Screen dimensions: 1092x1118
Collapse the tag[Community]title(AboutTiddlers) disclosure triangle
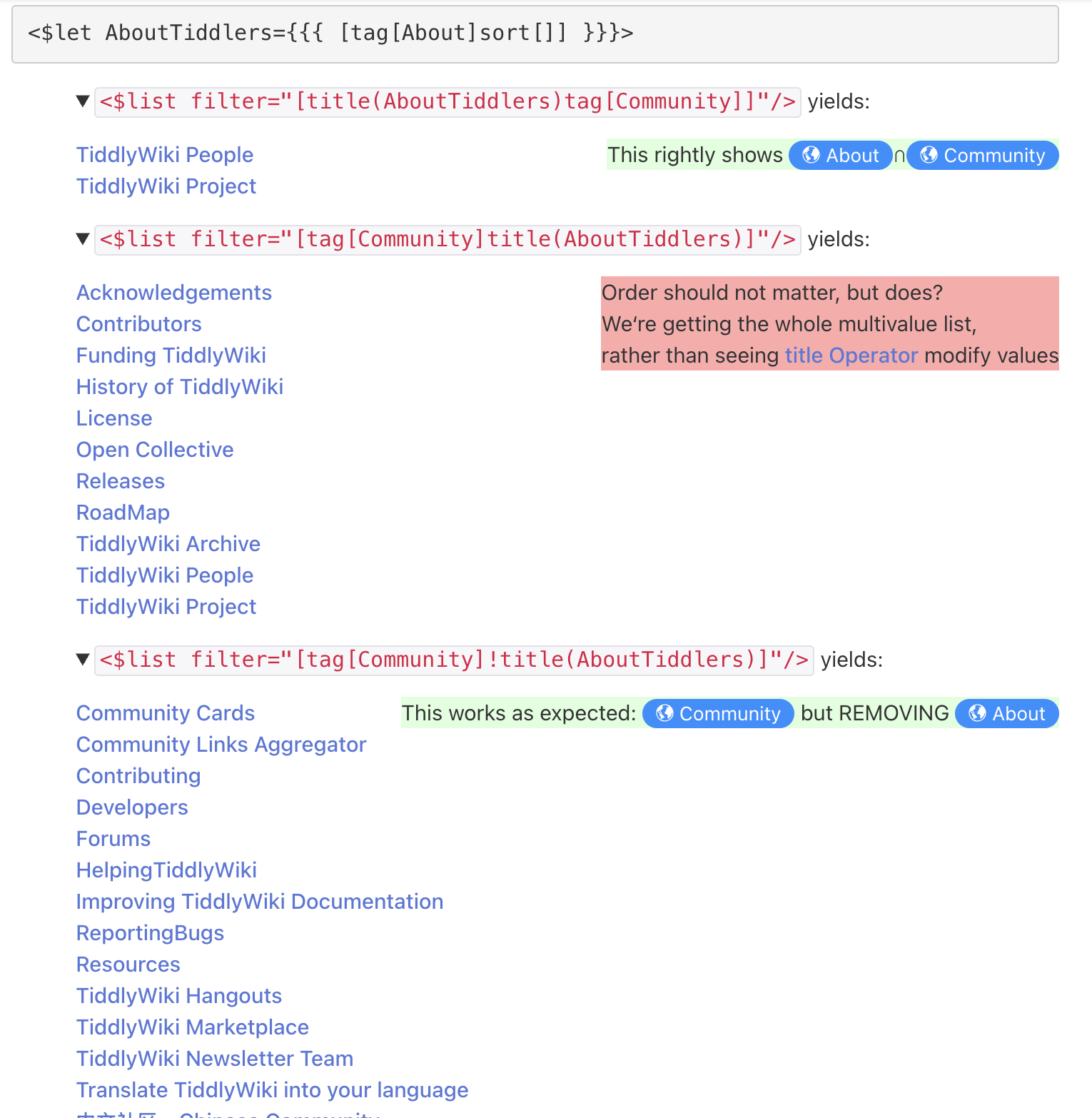[x=83, y=239]
